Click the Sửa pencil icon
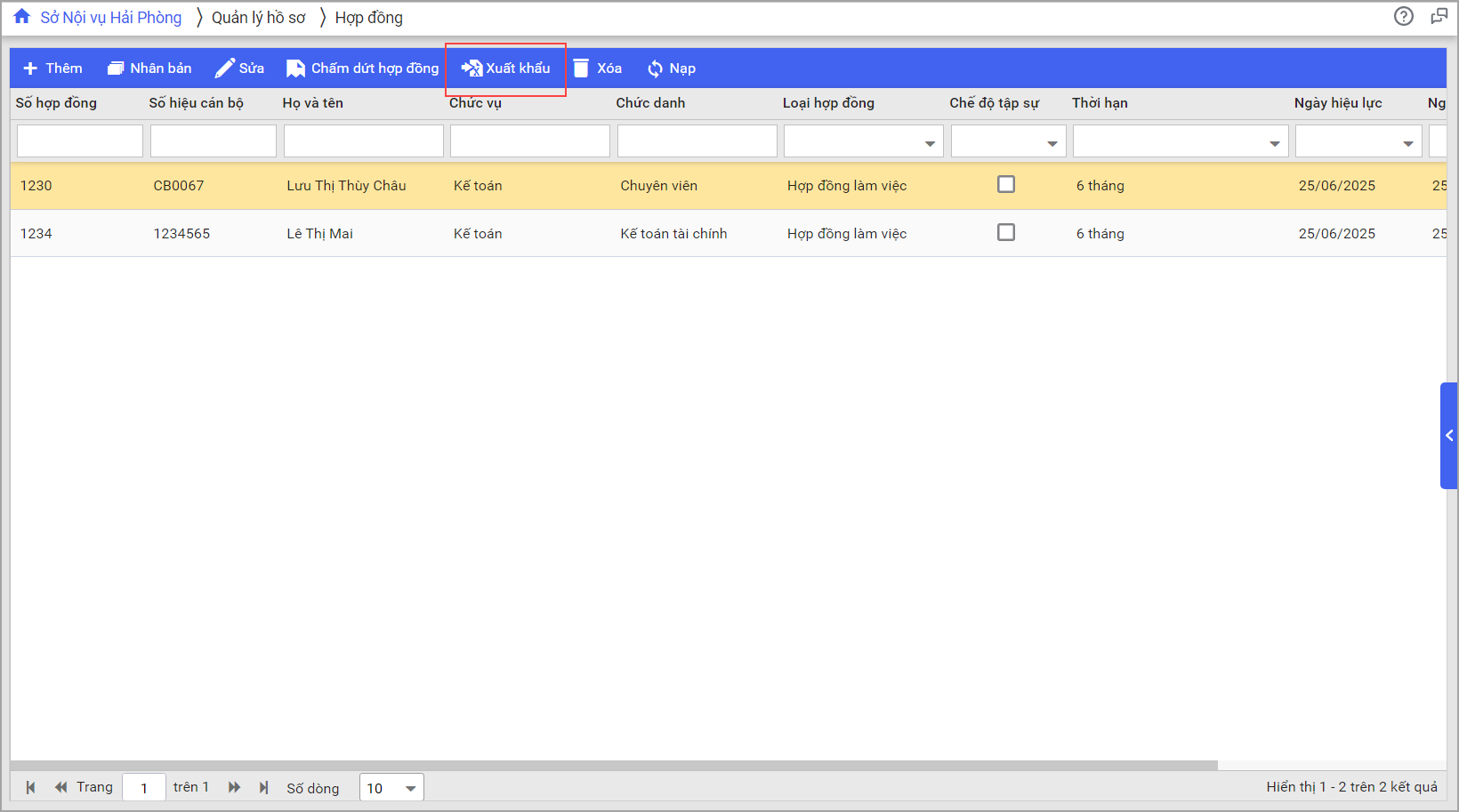 tap(225, 68)
